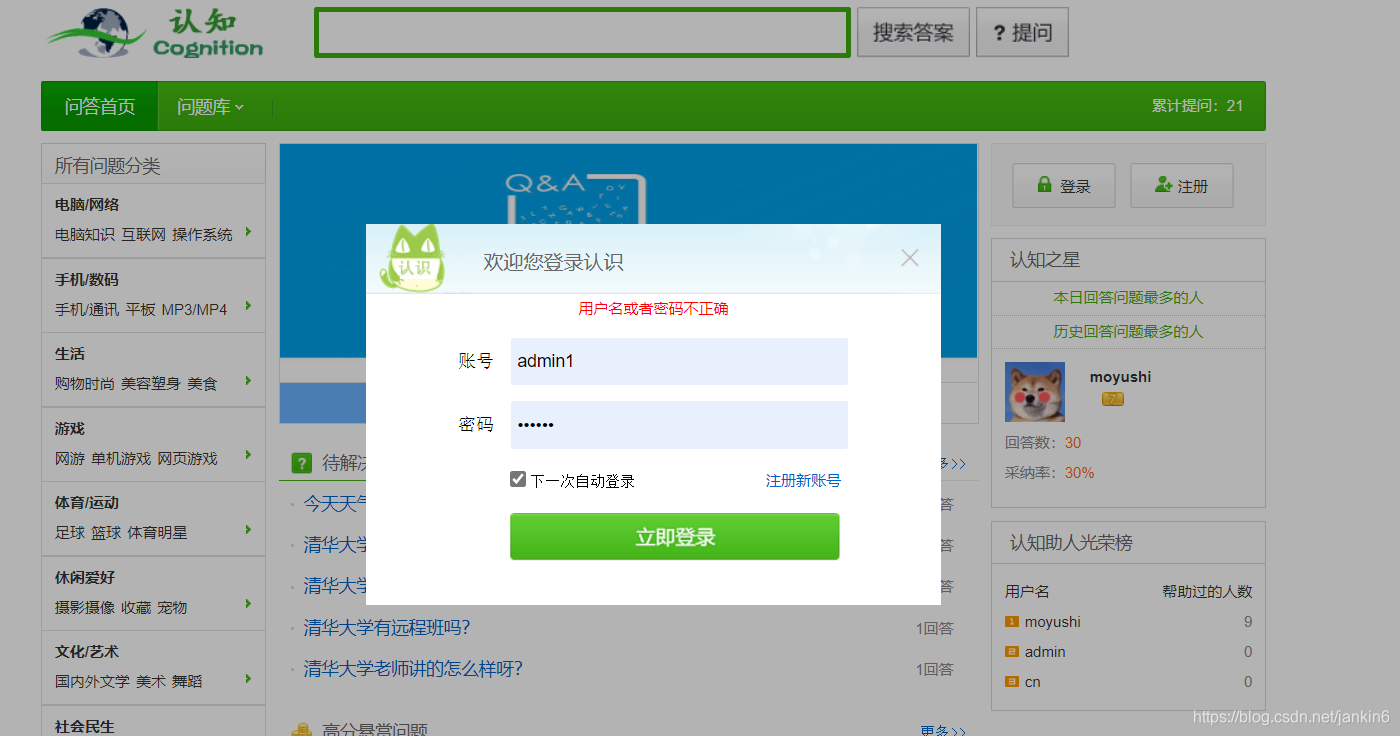Click 更多>> link beside 高分悬赏问题

[943, 730]
